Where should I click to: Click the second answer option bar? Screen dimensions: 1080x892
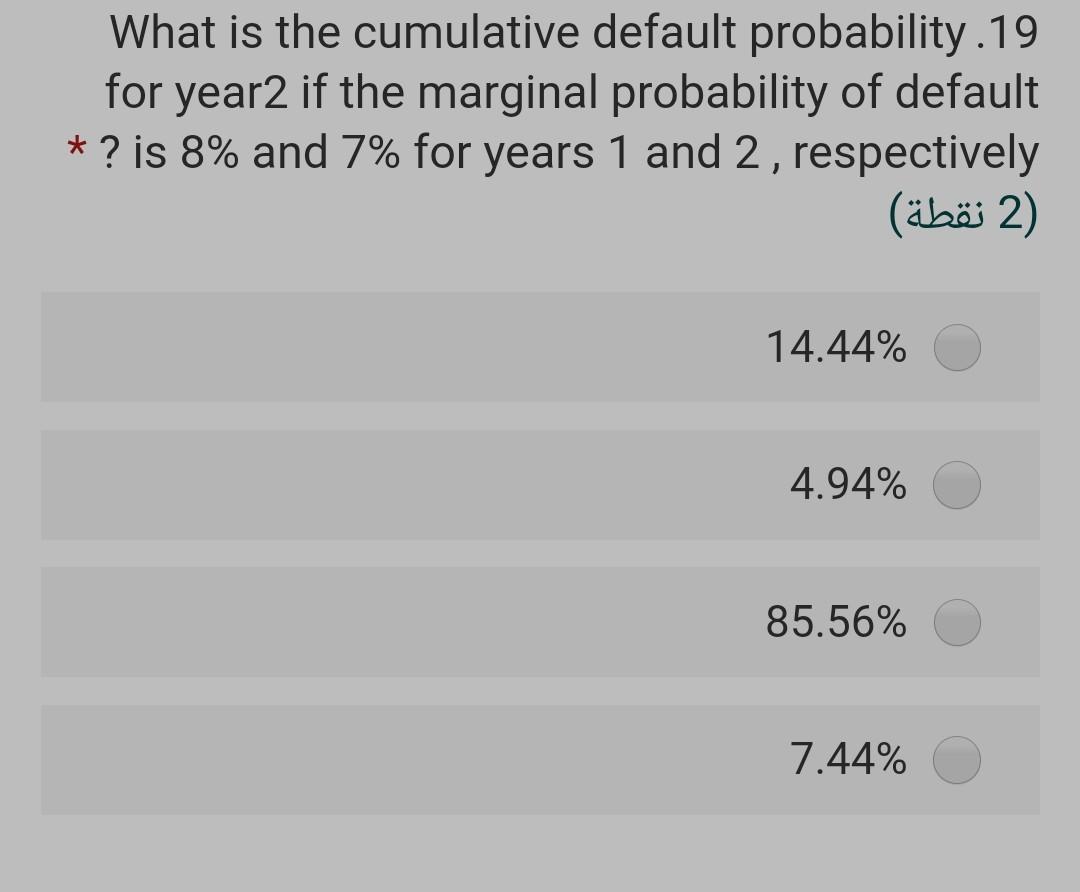tap(540, 485)
